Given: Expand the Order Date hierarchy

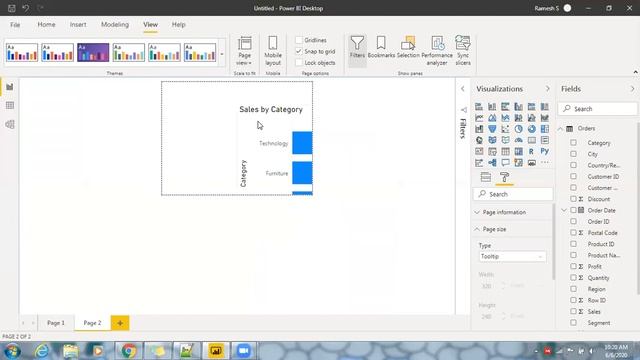Looking at the screenshot, I should pyautogui.click(x=564, y=210).
